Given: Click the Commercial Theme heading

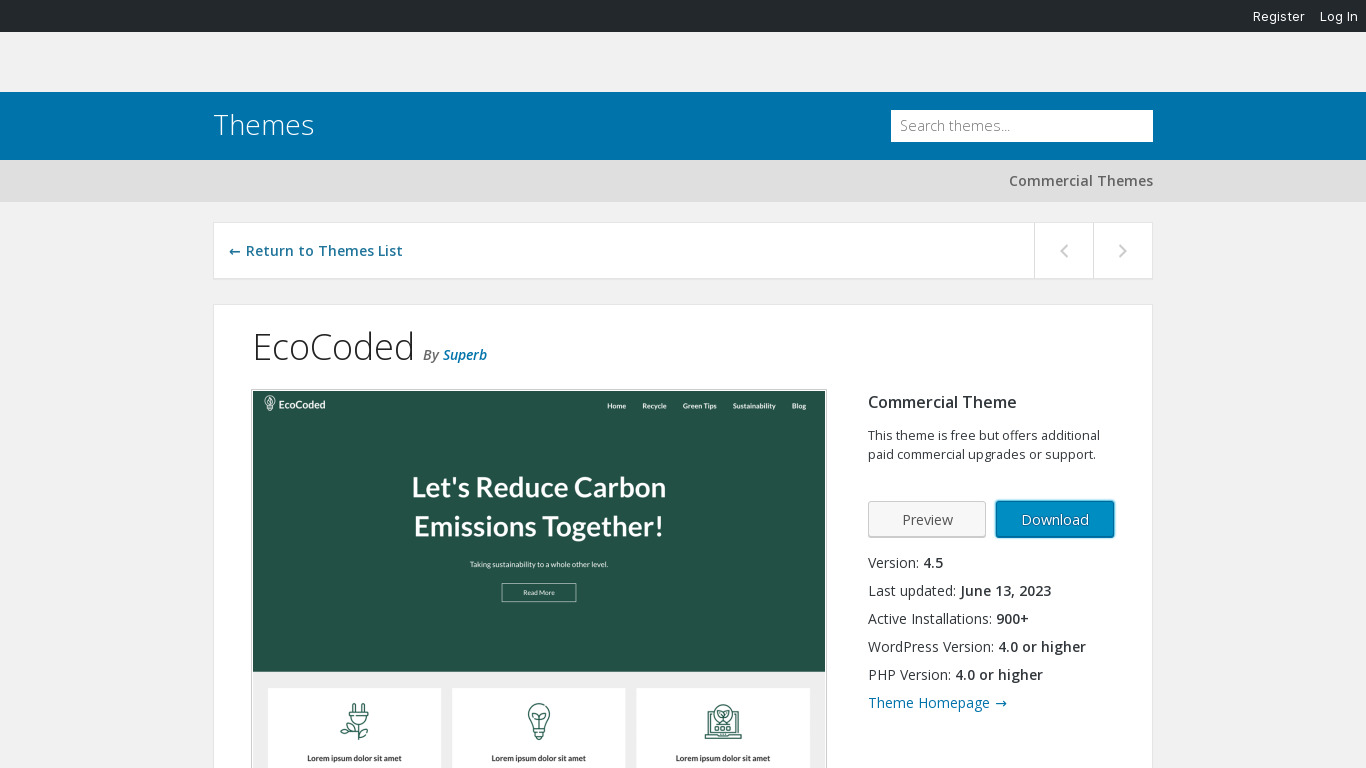Looking at the screenshot, I should [x=942, y=402].
